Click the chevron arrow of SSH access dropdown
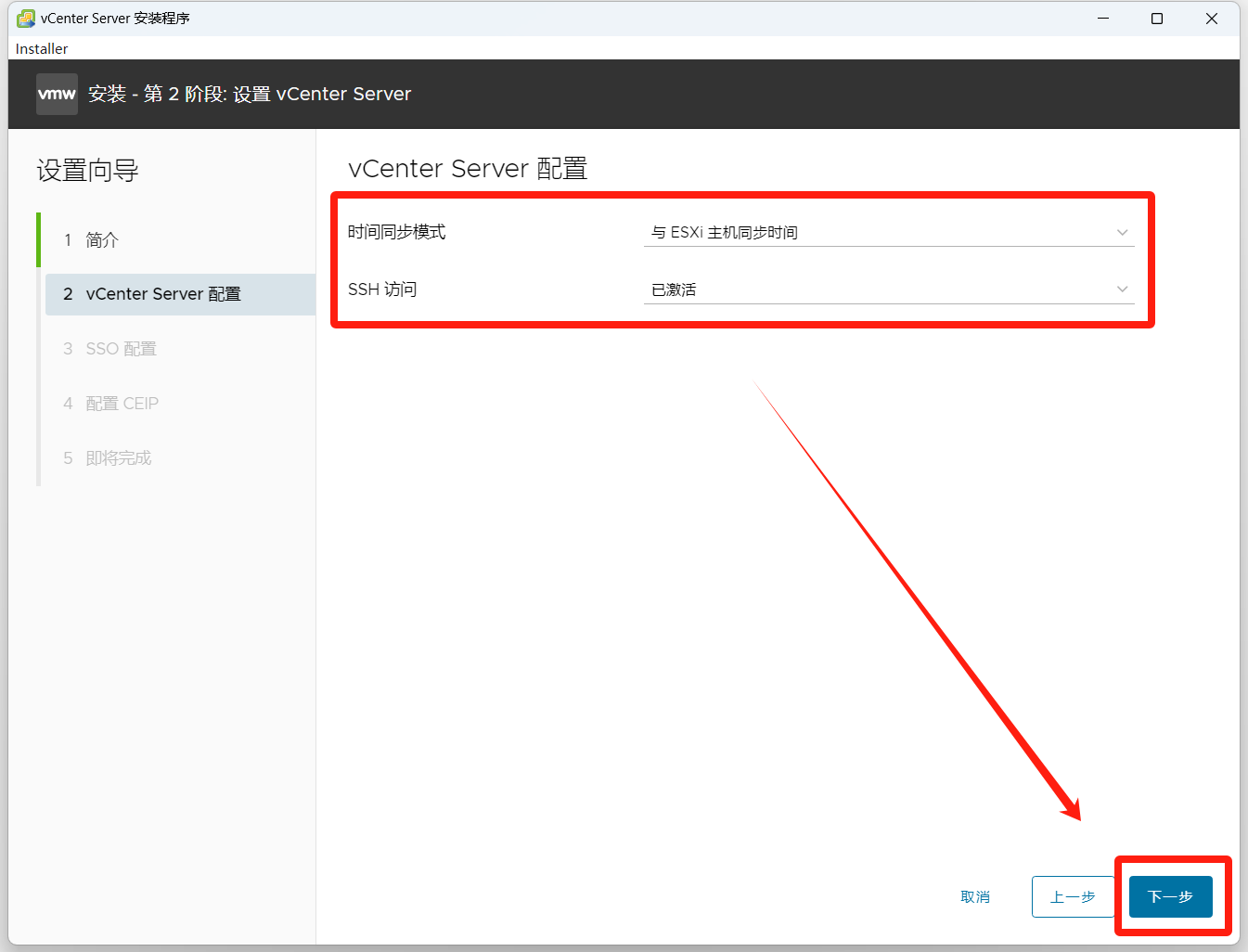Viewport: 1248px width, 952px height. coord(1122,289)
